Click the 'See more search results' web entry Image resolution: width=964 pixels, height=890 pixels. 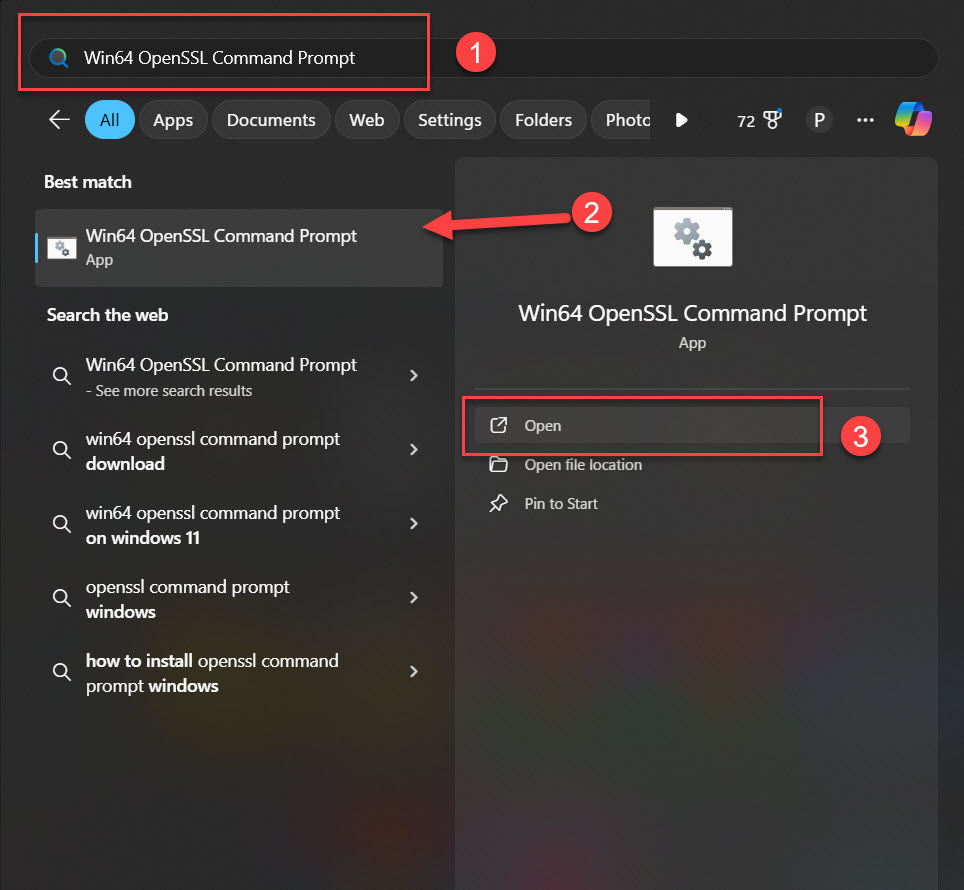click(239, 376)
